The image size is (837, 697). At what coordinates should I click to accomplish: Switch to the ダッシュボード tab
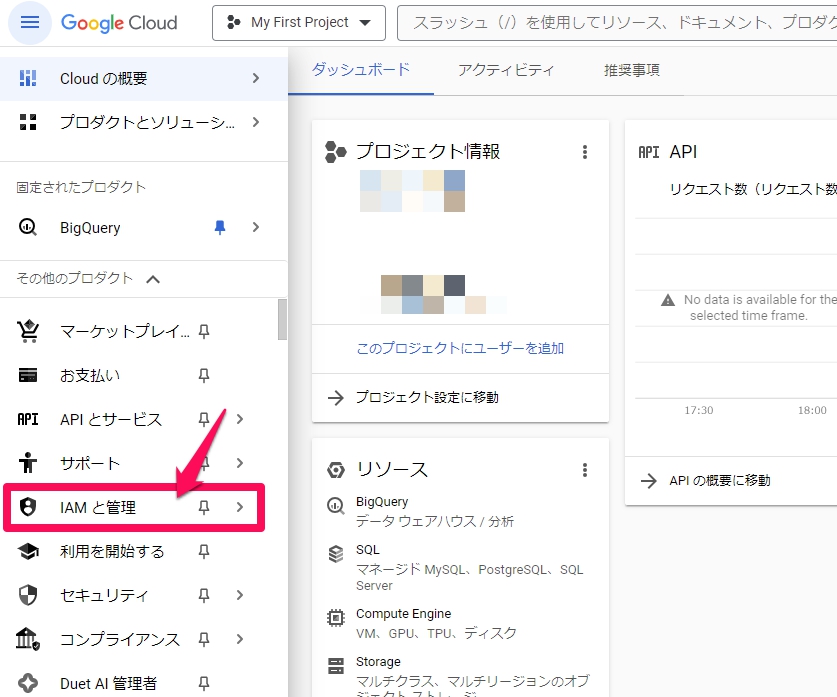[x=361, y=70]
